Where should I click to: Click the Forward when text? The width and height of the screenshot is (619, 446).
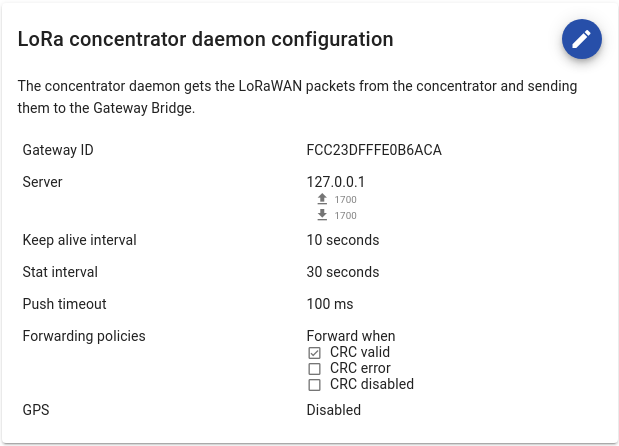pyautogui.click(x=351, y=336)
